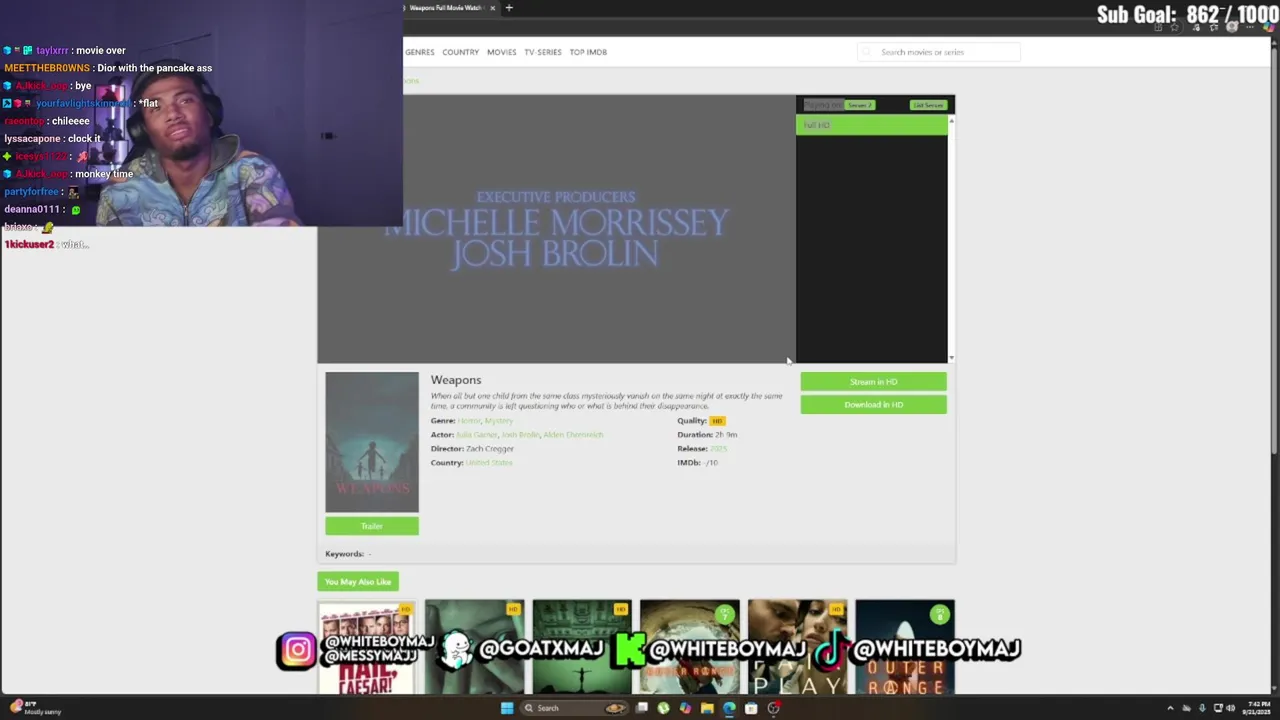Select the Full HD server entry
1280x720 pixels.
pos(871,125)
